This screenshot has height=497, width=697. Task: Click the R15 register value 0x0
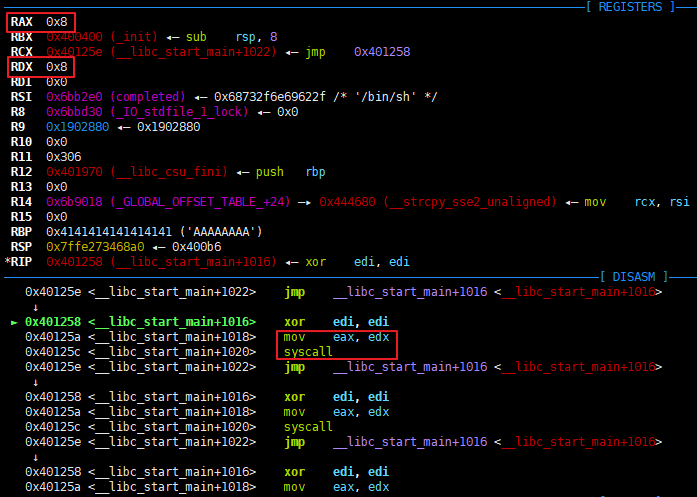tap(56, 217)
